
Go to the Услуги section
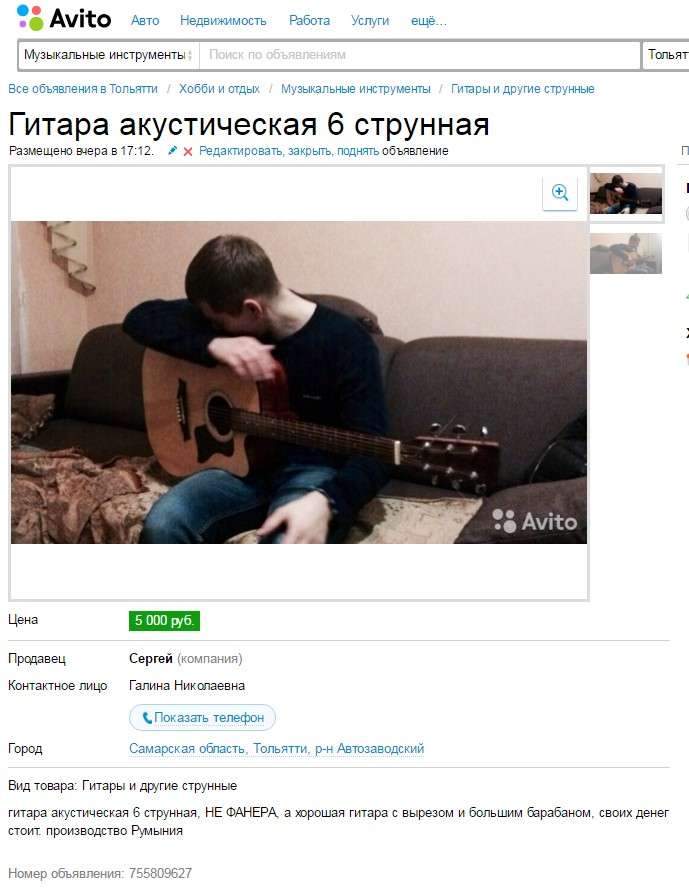click(370, 20)
